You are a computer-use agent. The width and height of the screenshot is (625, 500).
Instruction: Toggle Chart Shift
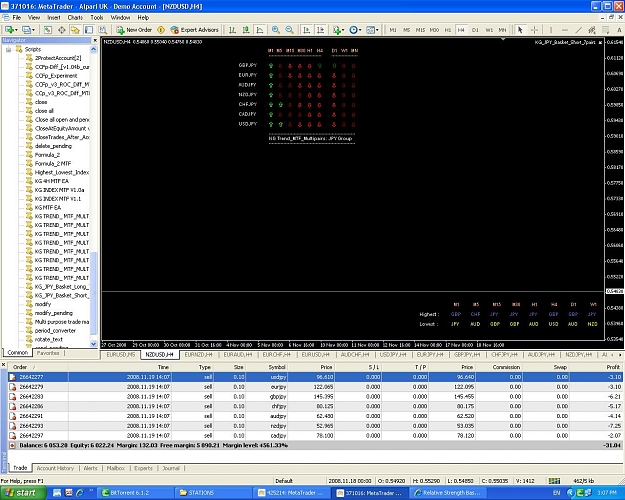click(320, 30)
